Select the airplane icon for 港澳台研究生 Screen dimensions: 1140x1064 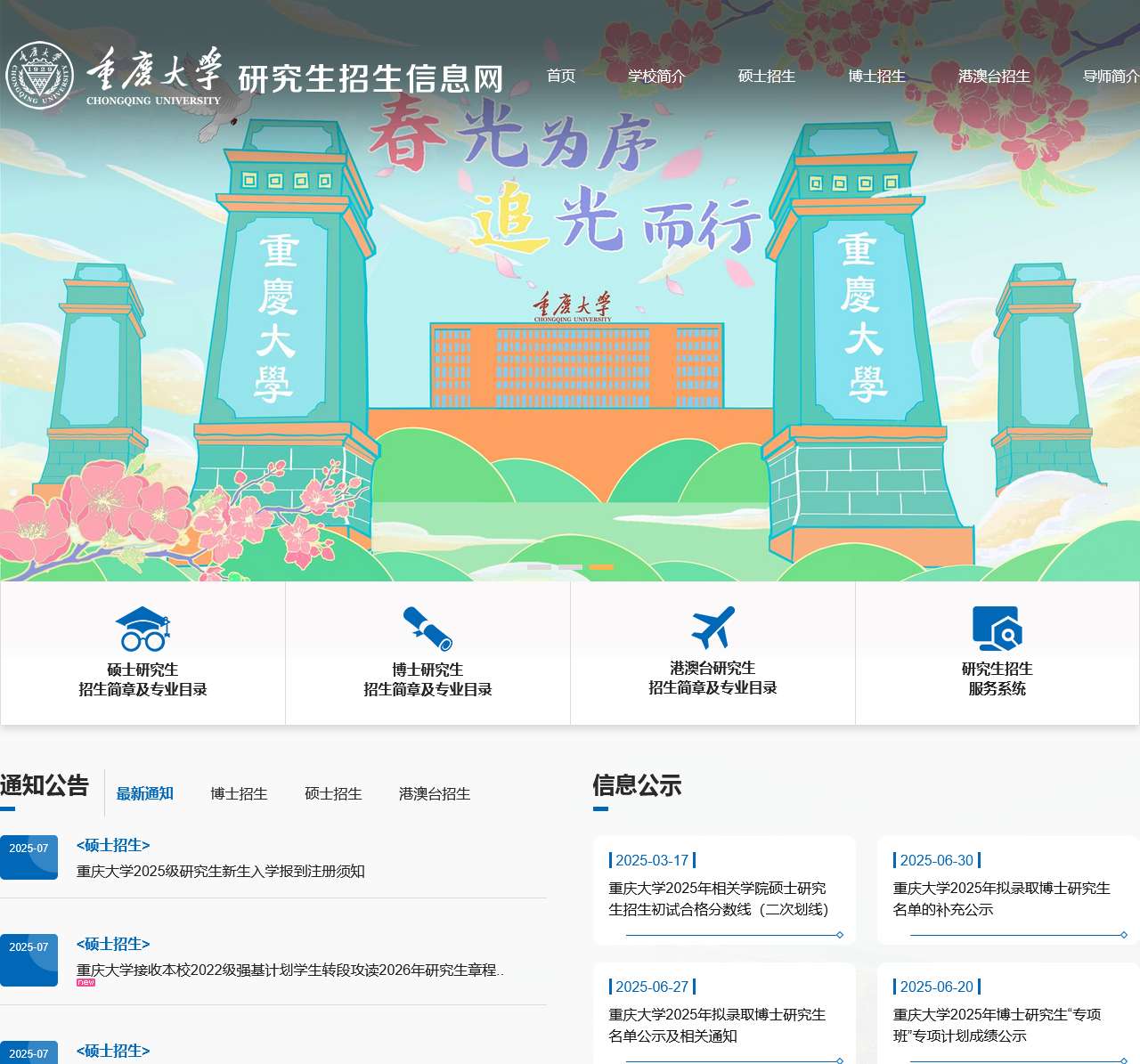pyautogui.click(x=712, y=627)
